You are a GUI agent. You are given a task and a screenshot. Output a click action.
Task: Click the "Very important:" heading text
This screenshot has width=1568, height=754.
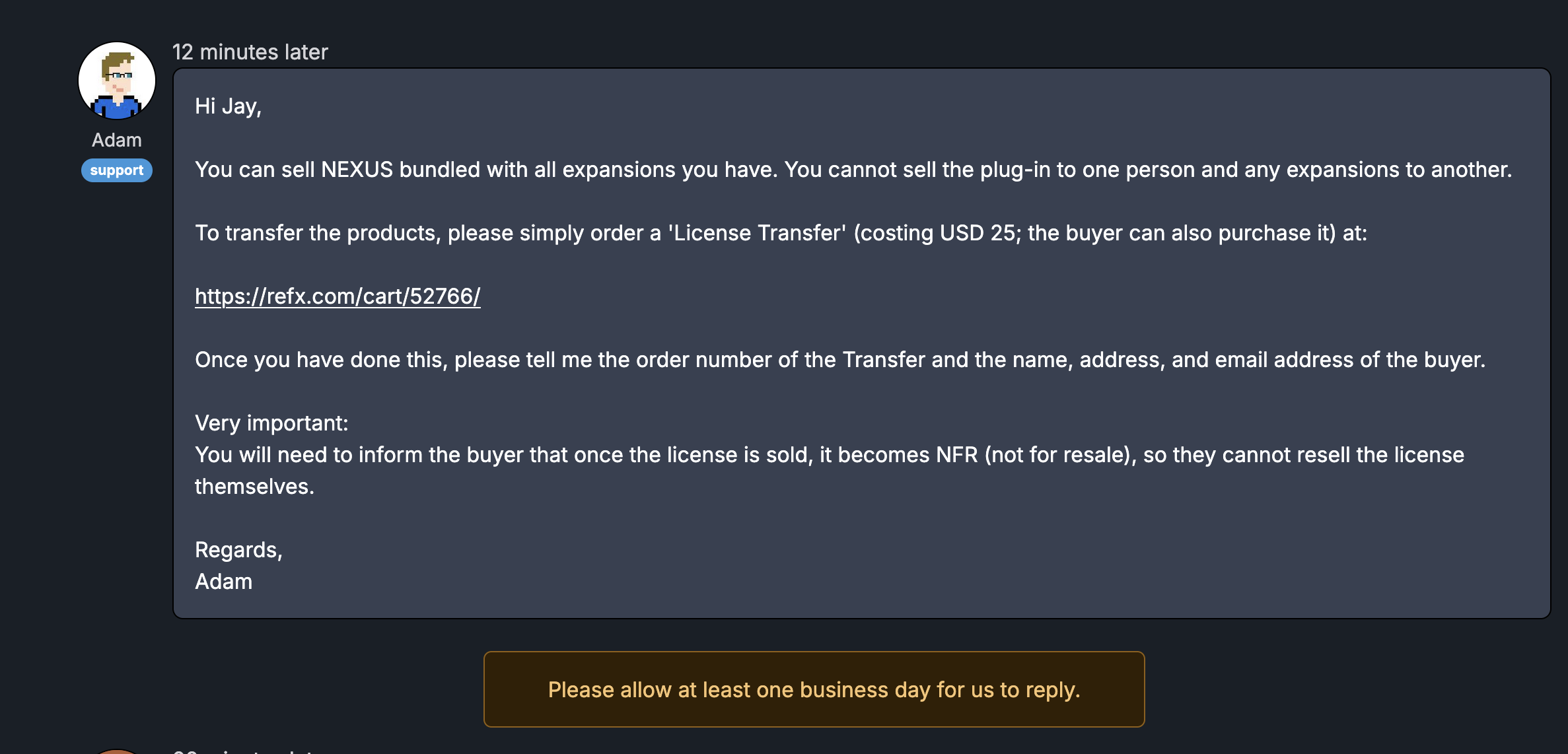pyautogui.click(x=271, y=423)
